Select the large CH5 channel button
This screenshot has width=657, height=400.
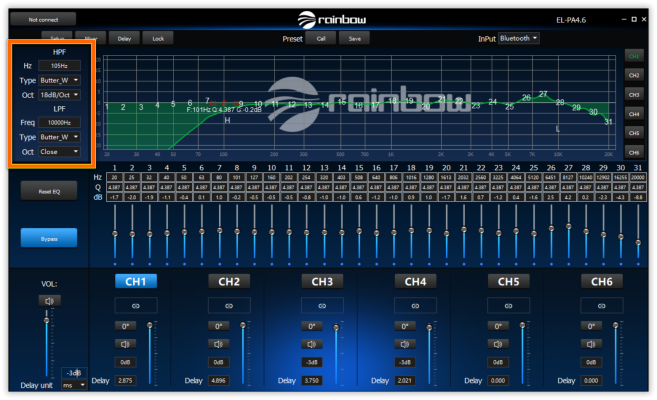pyautogui.click(x=508, y=281)
